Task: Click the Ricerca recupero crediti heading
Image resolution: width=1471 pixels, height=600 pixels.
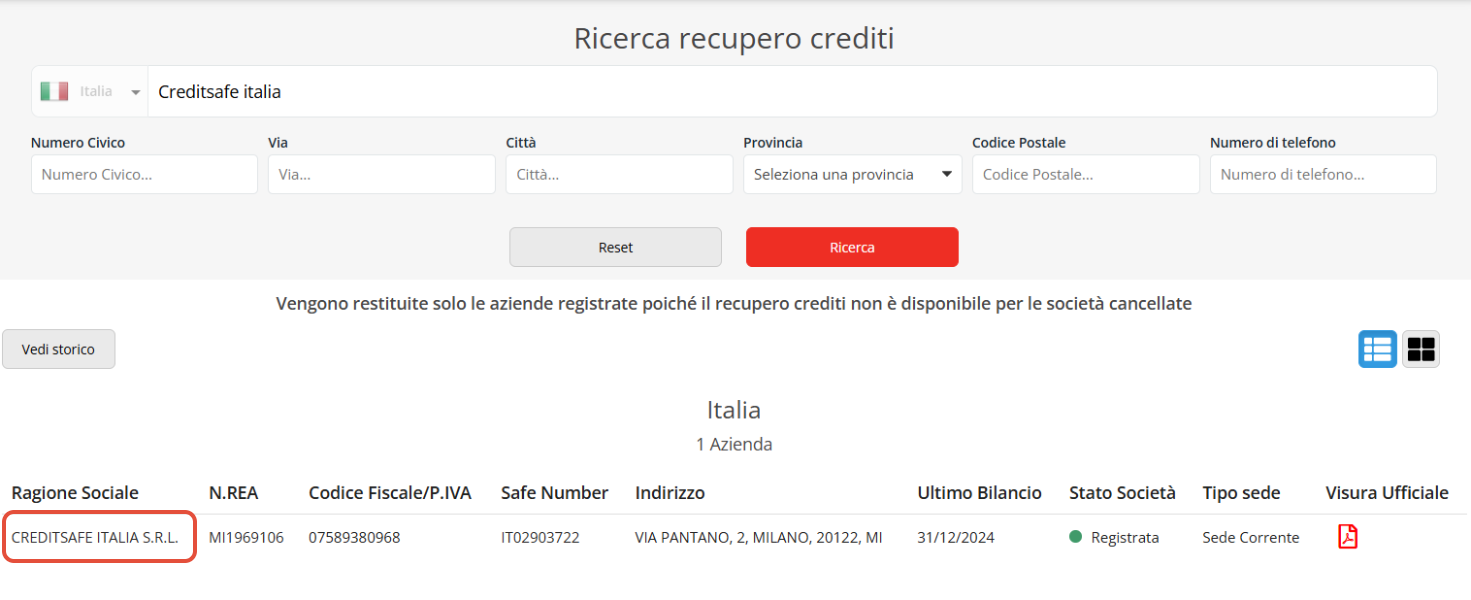Action: 734,38
